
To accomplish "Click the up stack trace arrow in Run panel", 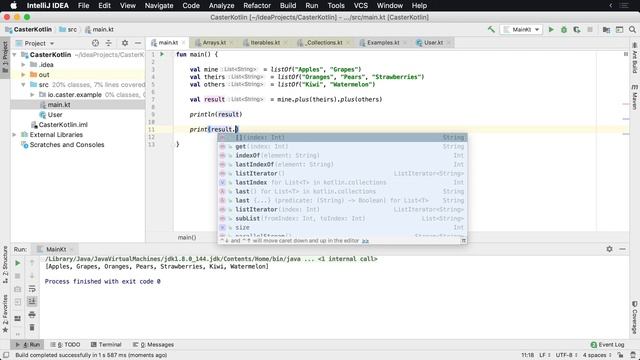I will tap(32, 263).
